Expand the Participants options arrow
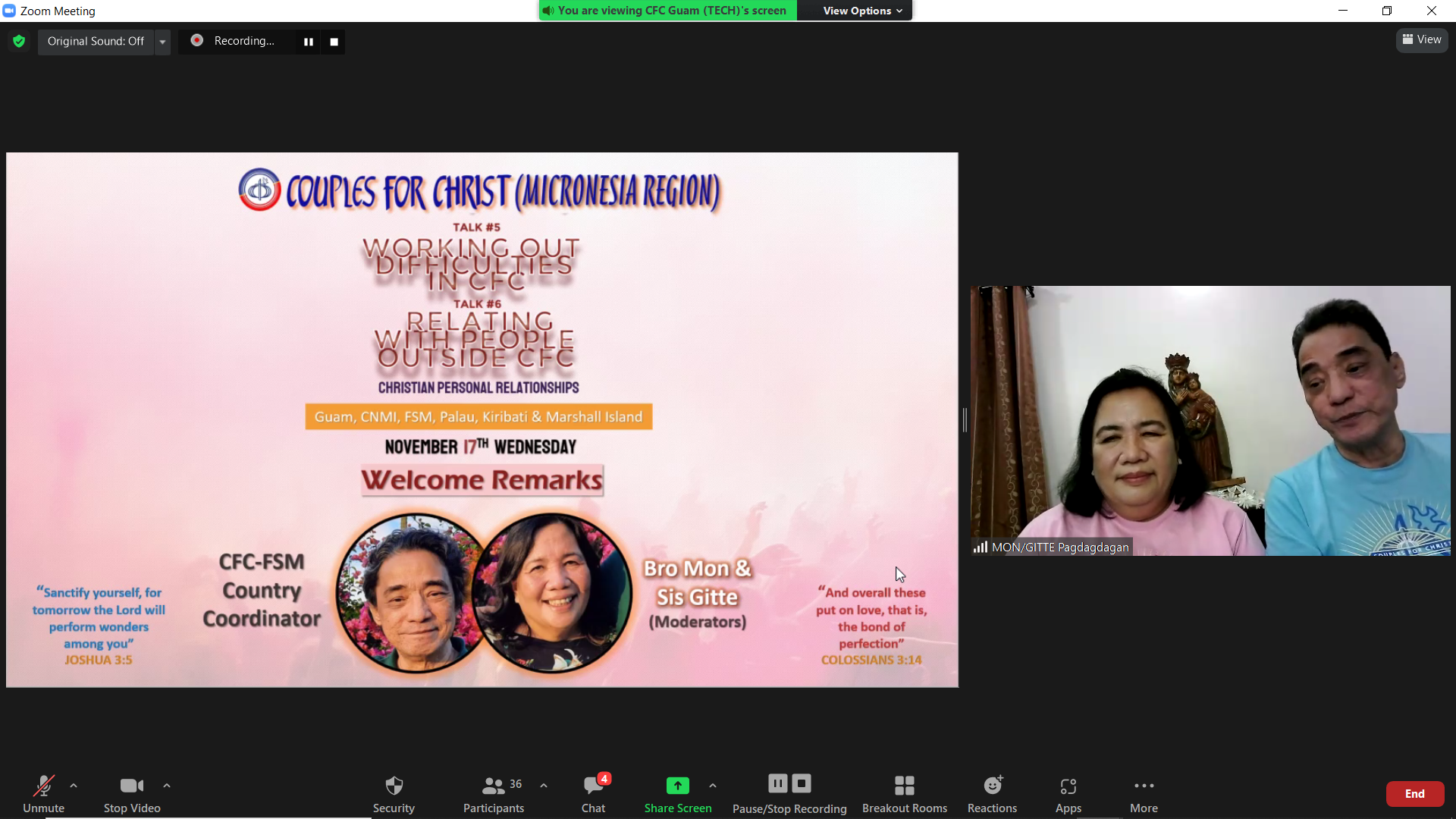The height and width of the screenshot is (819, 1456). coord(544,786)
